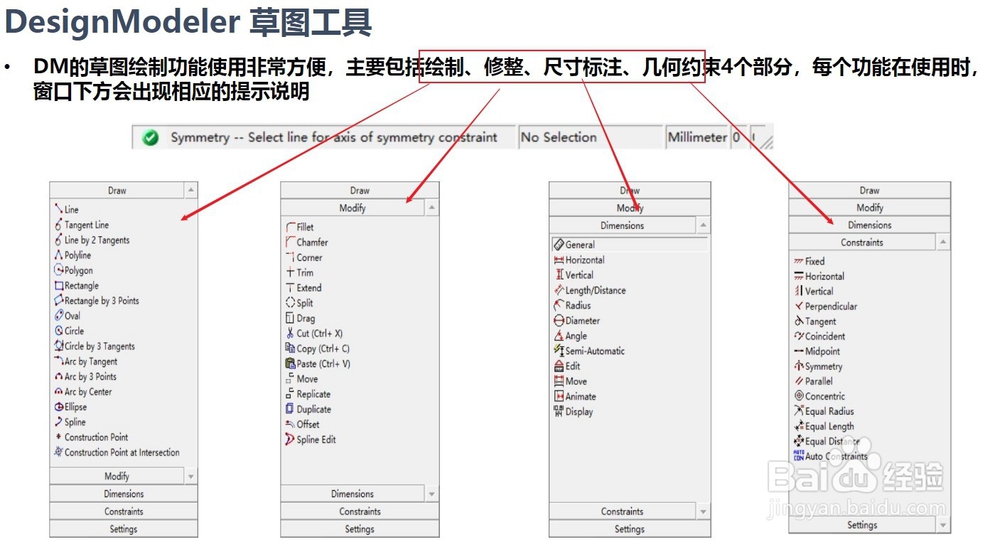Select the Trim tool icon

click(290, 272)
